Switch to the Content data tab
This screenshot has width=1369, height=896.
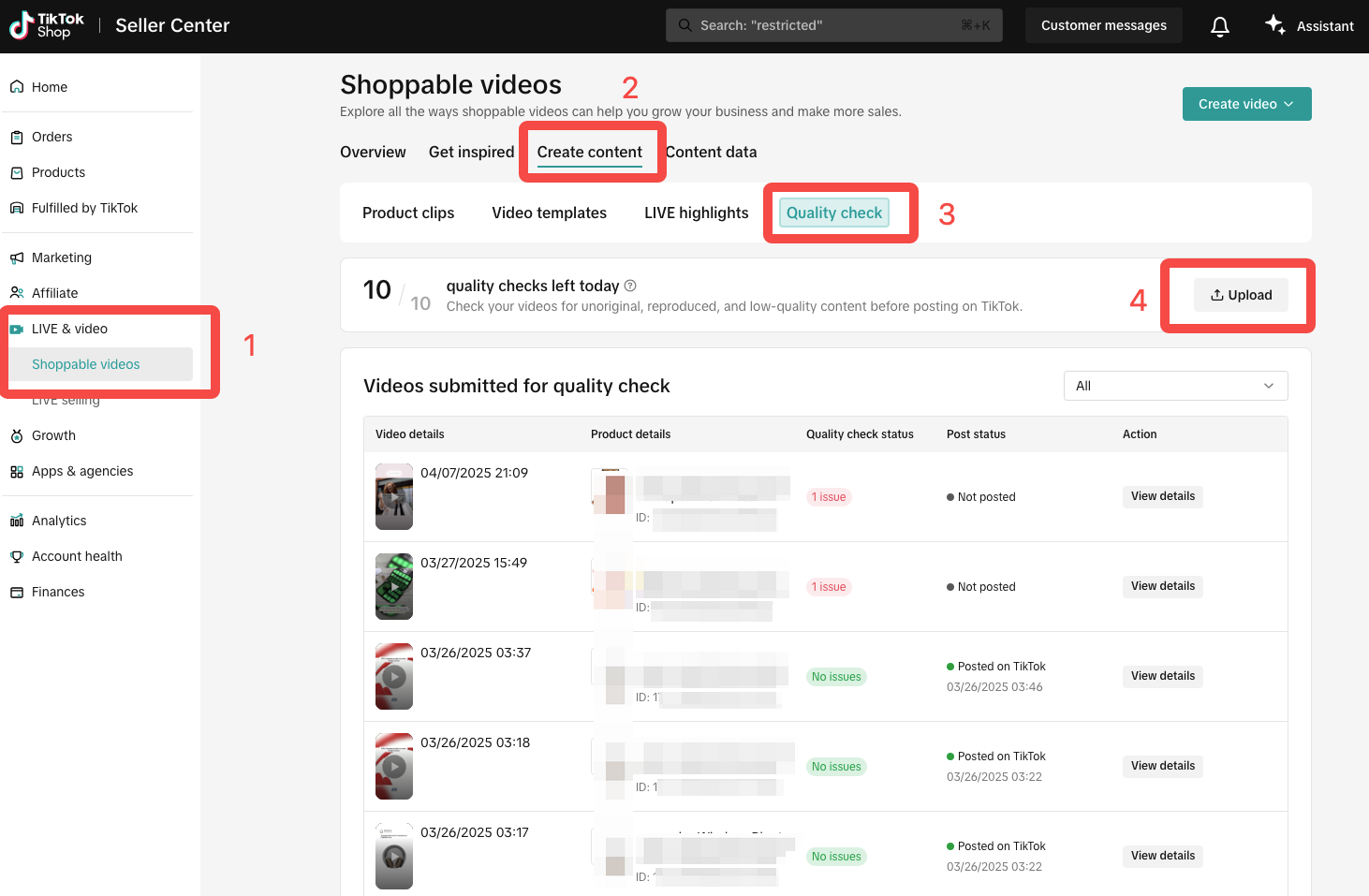pyautogui.click(x=711, y=152)
